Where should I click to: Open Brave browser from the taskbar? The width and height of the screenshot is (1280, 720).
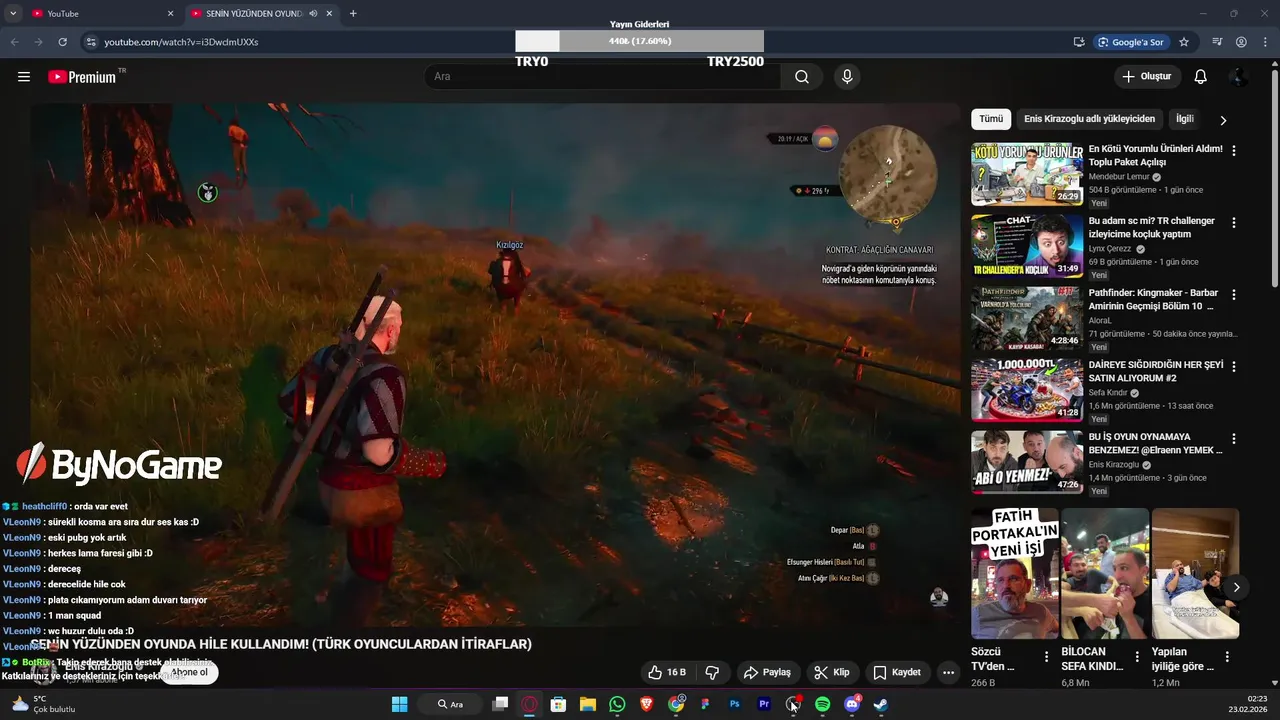(646, 704)
